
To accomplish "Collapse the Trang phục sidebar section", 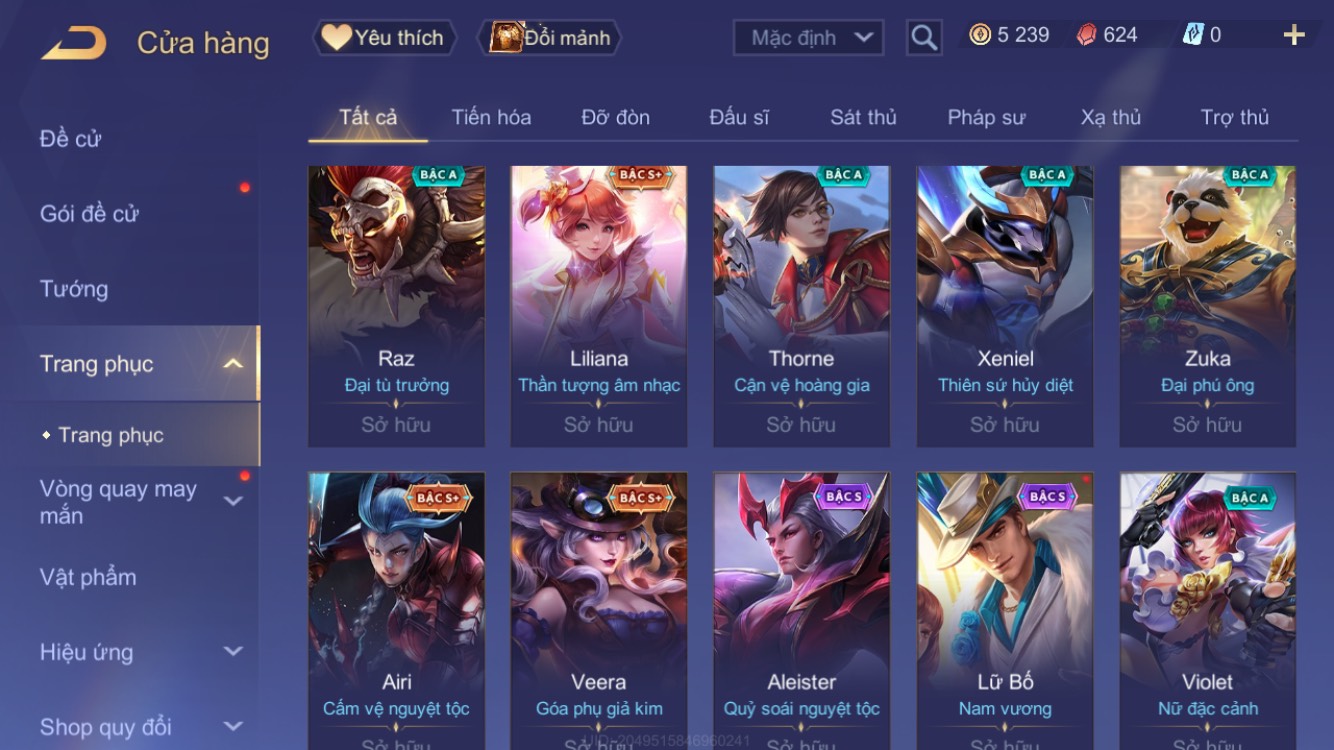I will pyautogui.click(x=233, y=364).
